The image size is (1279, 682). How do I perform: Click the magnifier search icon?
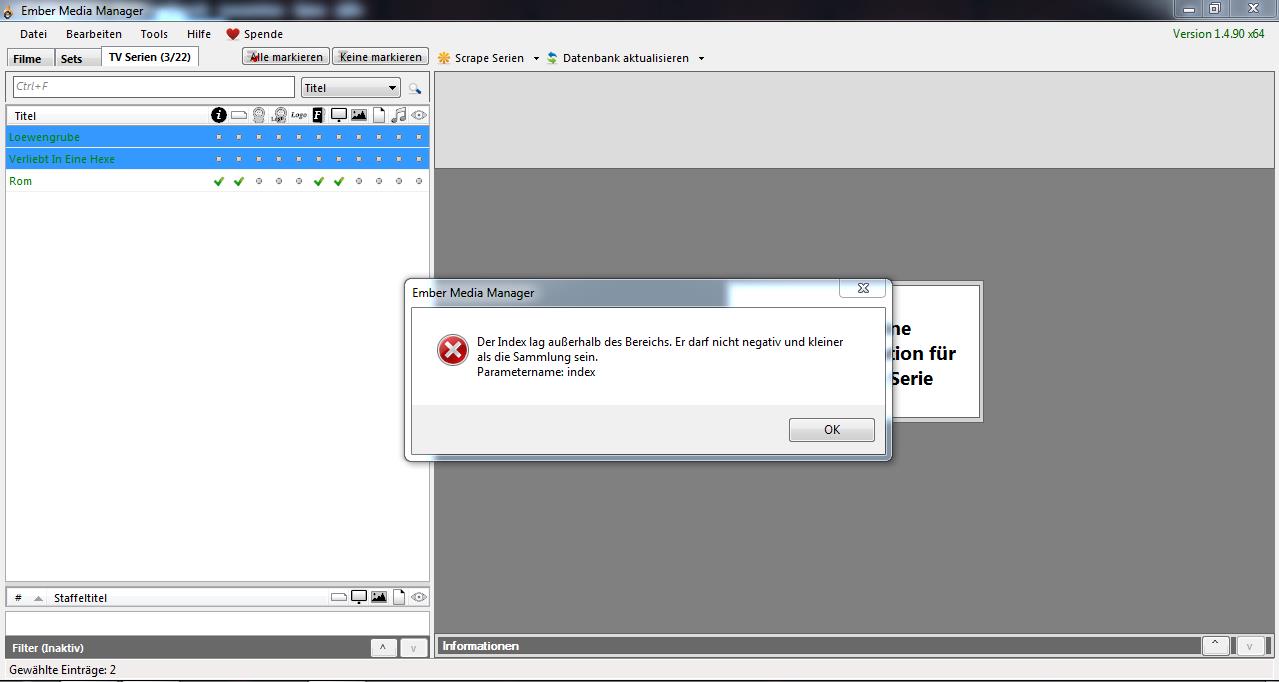(x=415, y=88)
